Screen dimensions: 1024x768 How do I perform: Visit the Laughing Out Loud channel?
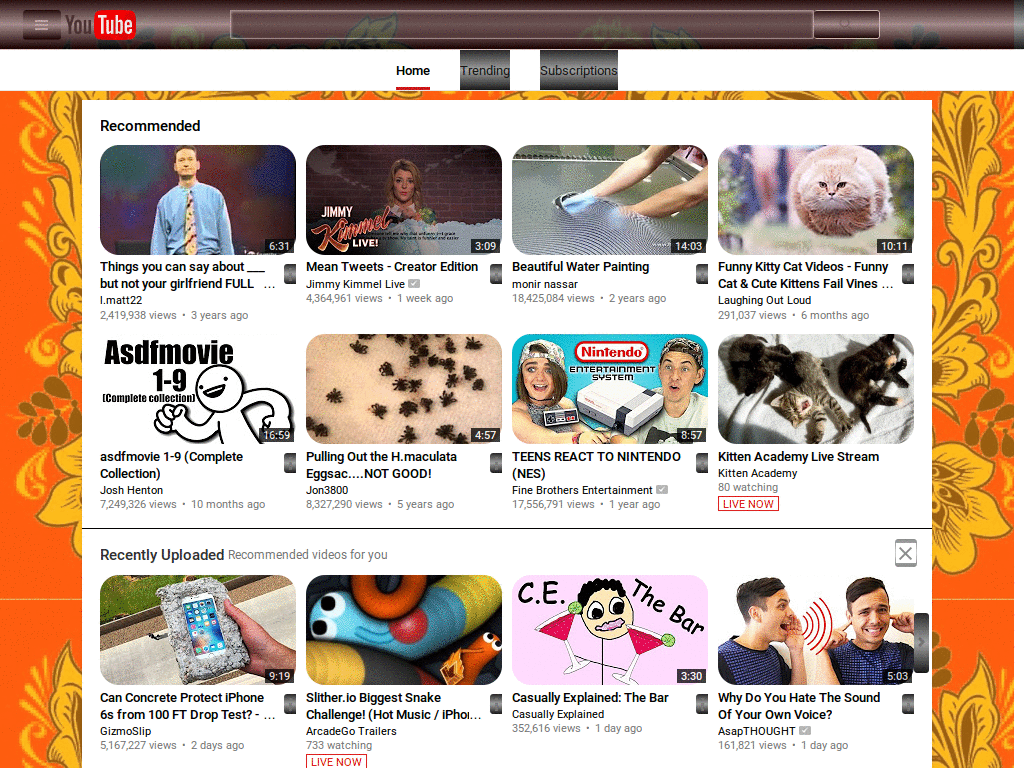(x=765, y=300)
